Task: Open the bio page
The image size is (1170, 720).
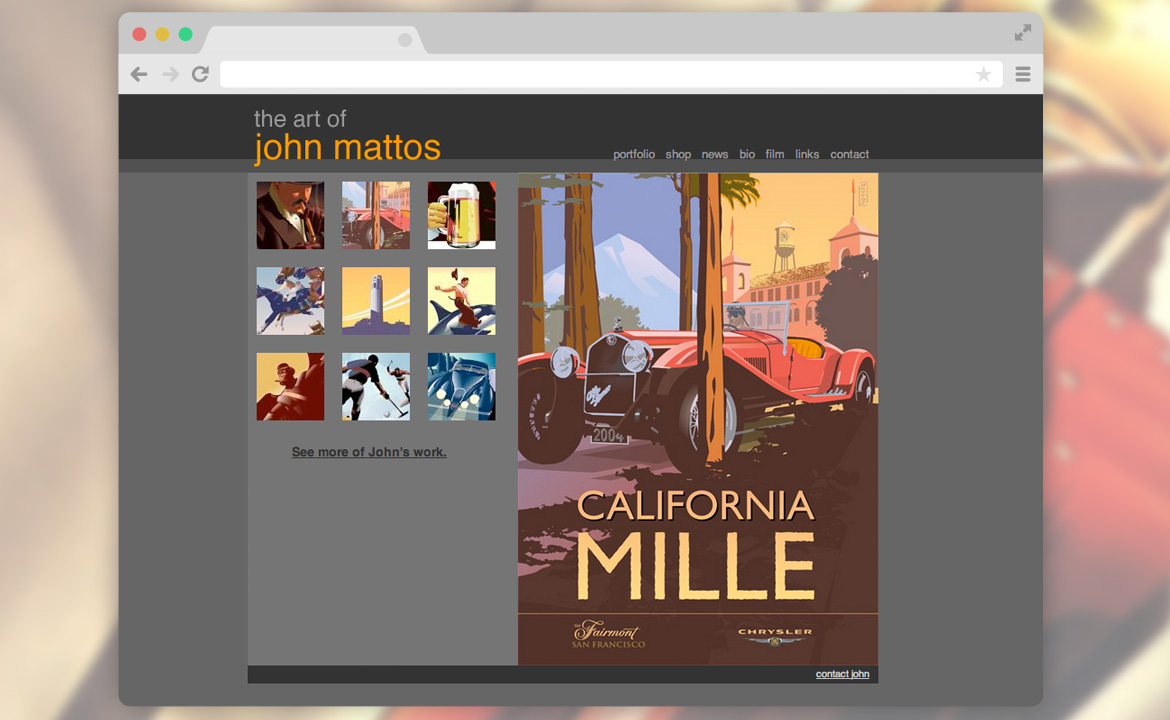Action: tap(747, 154)
